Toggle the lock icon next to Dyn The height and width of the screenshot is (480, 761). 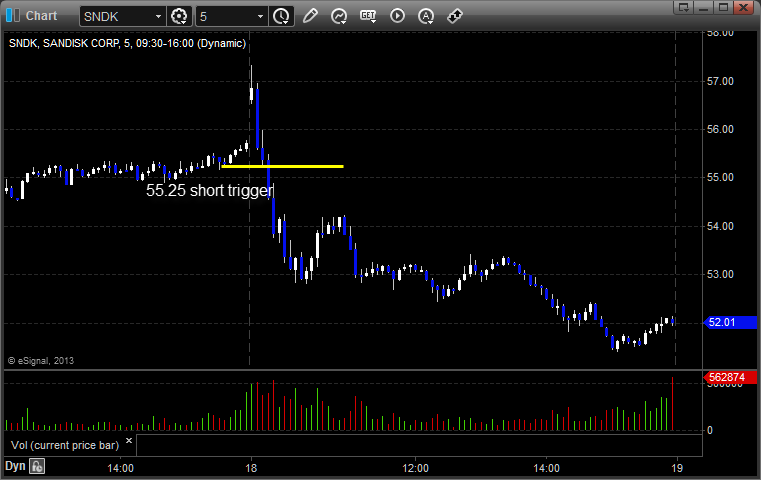coord(37,466)
